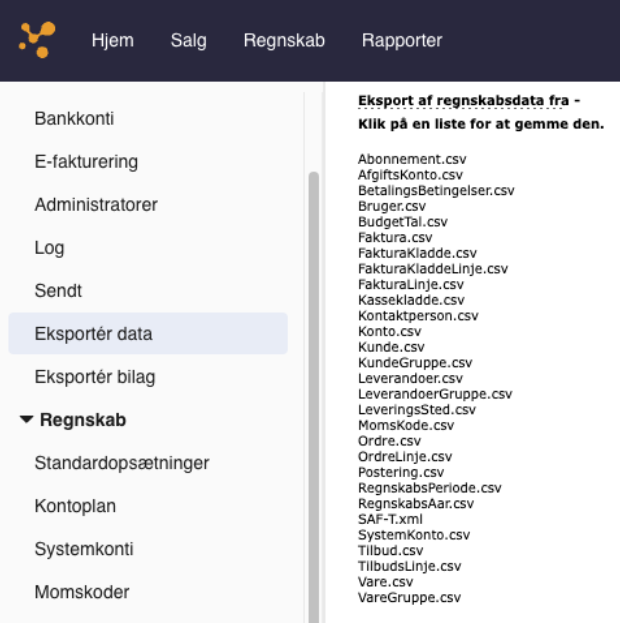Viewport: 620px width, 623px height.
Task: Open the Rapporter menu
Action: [x=402, y=40]
